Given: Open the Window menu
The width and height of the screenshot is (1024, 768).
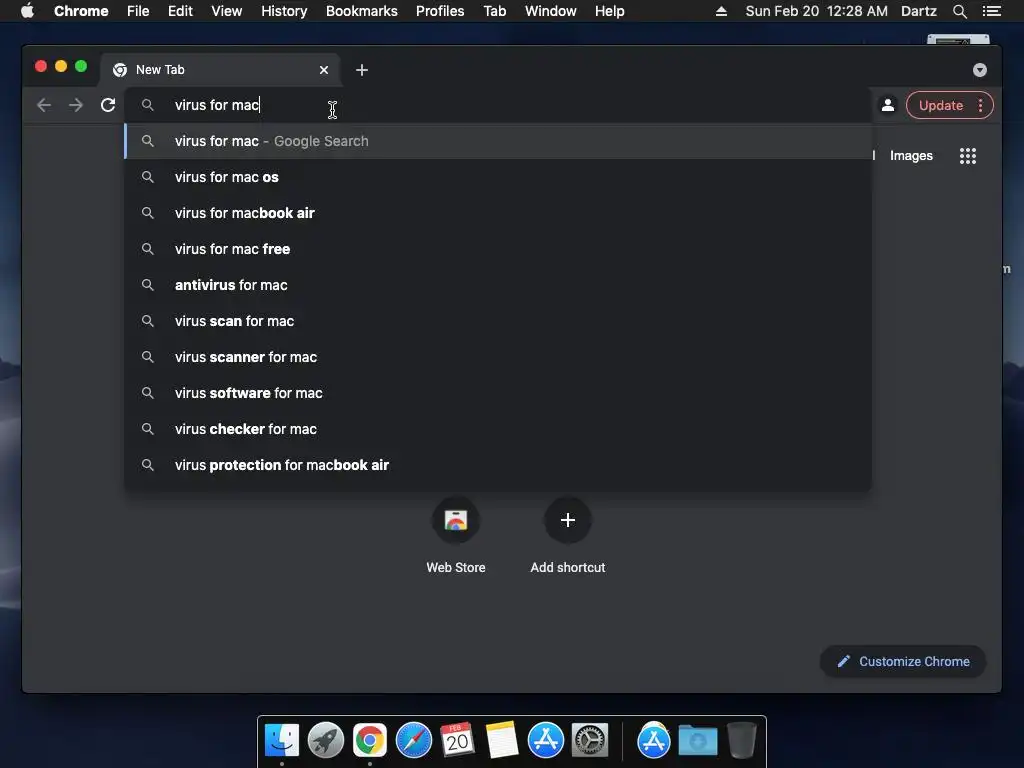Looking at the screenshot, I should tap(551, 11).
